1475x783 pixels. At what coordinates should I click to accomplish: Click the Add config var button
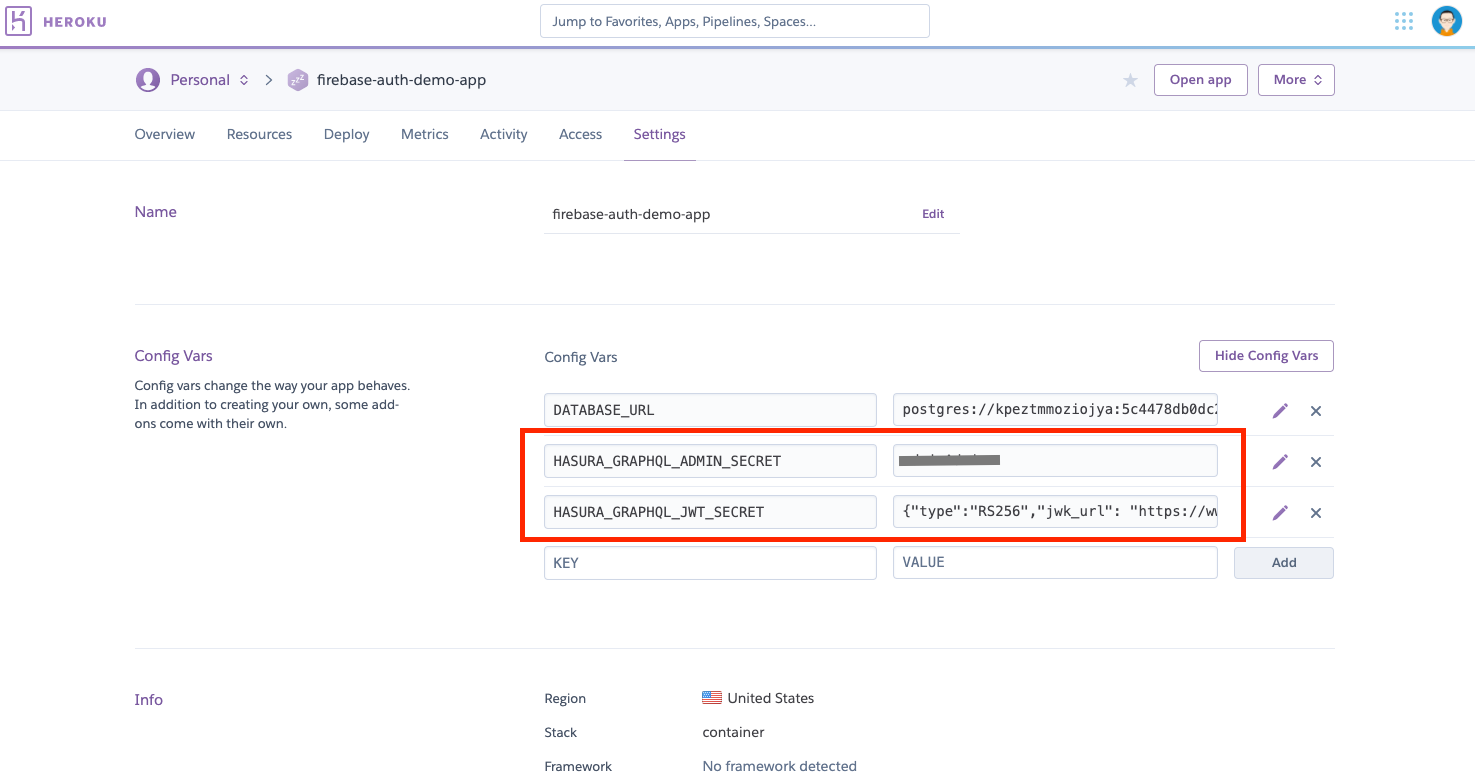tap(1283, 563)
